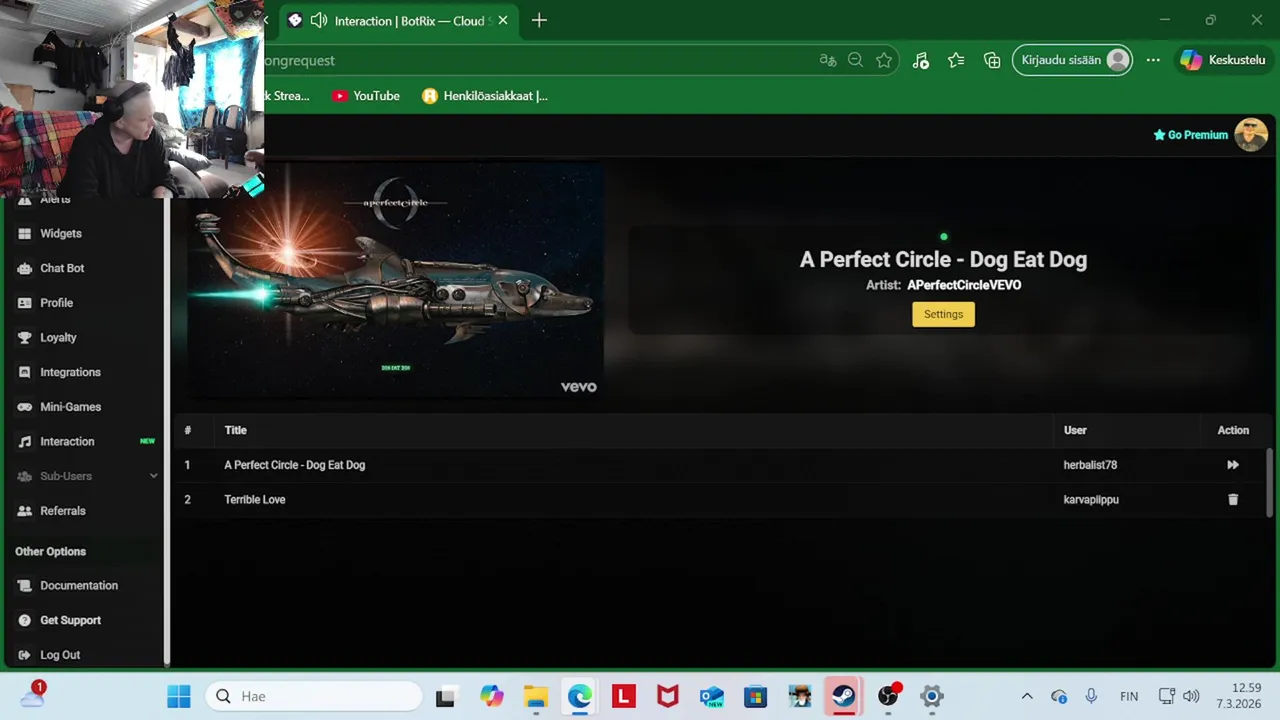
Task: Log Out of BotRix
Action: [60, 655]
